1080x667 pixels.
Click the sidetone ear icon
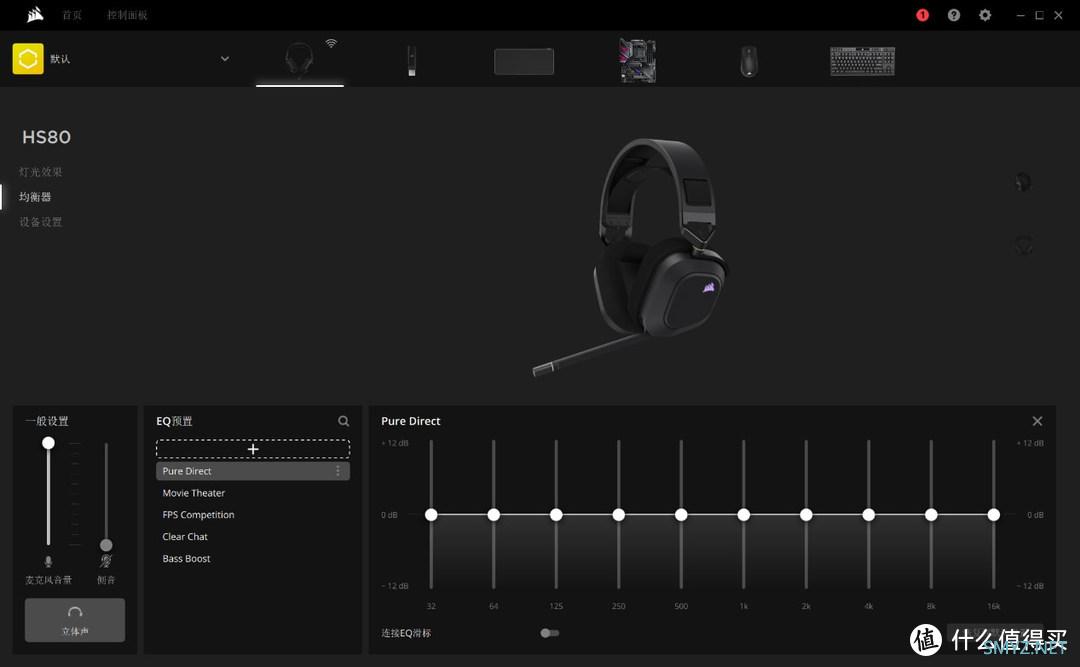point(105,561)
